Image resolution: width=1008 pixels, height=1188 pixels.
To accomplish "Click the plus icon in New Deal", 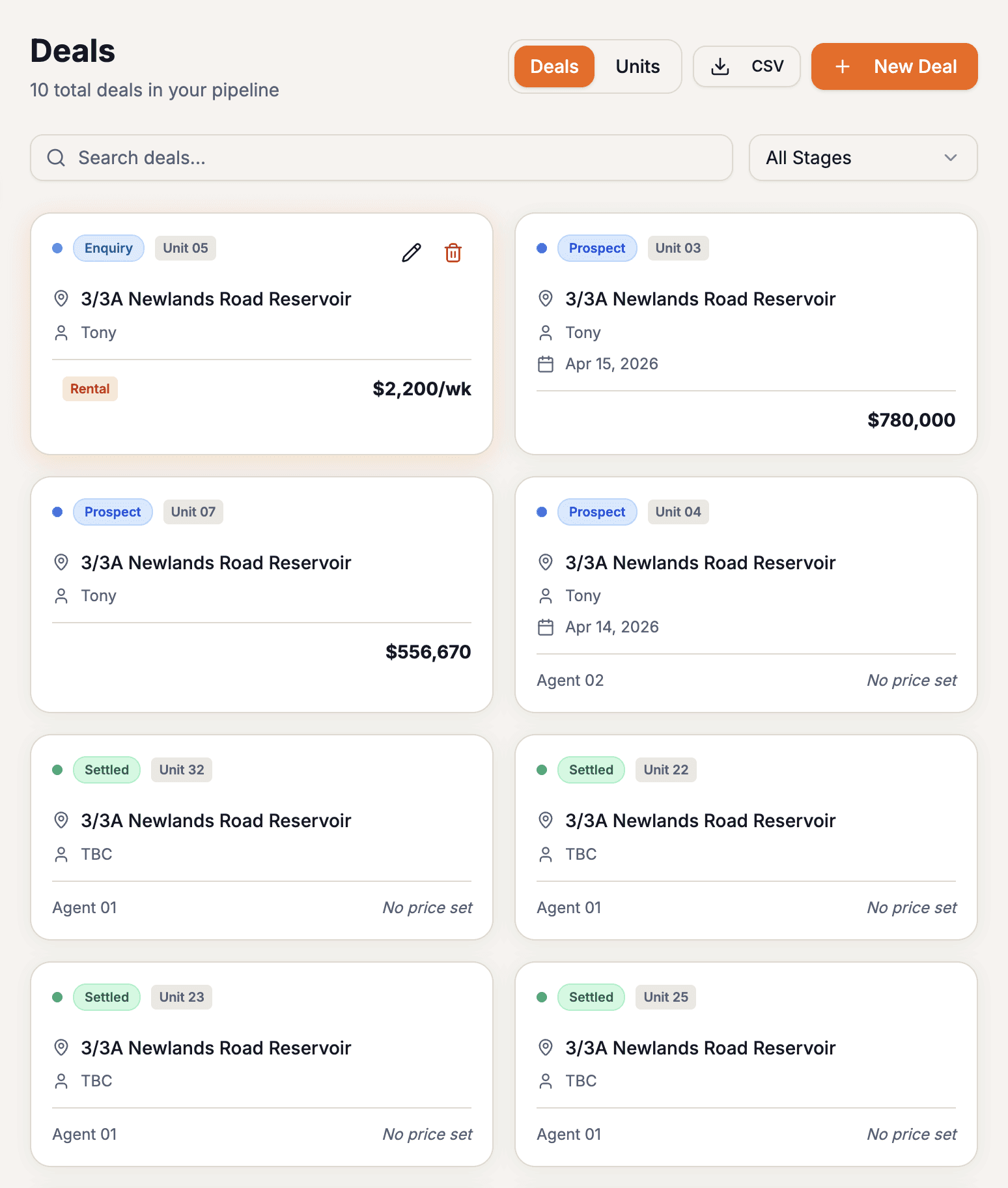I will 842,66.
